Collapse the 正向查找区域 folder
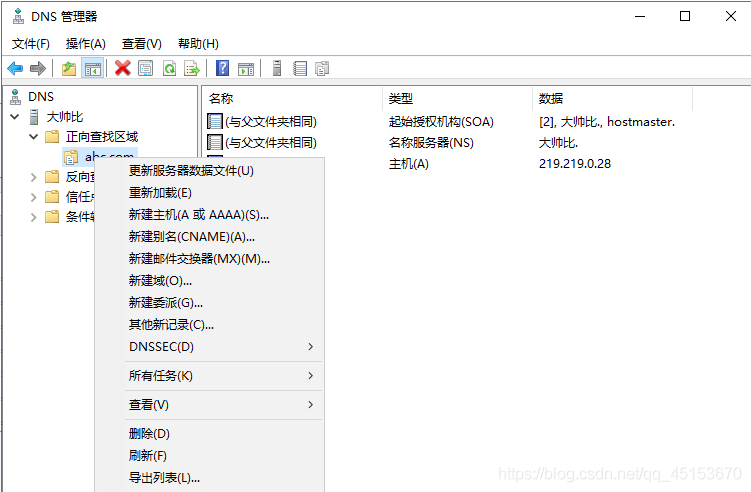The height and width of the screenshot is (492, 751). [x=33, y=137]
